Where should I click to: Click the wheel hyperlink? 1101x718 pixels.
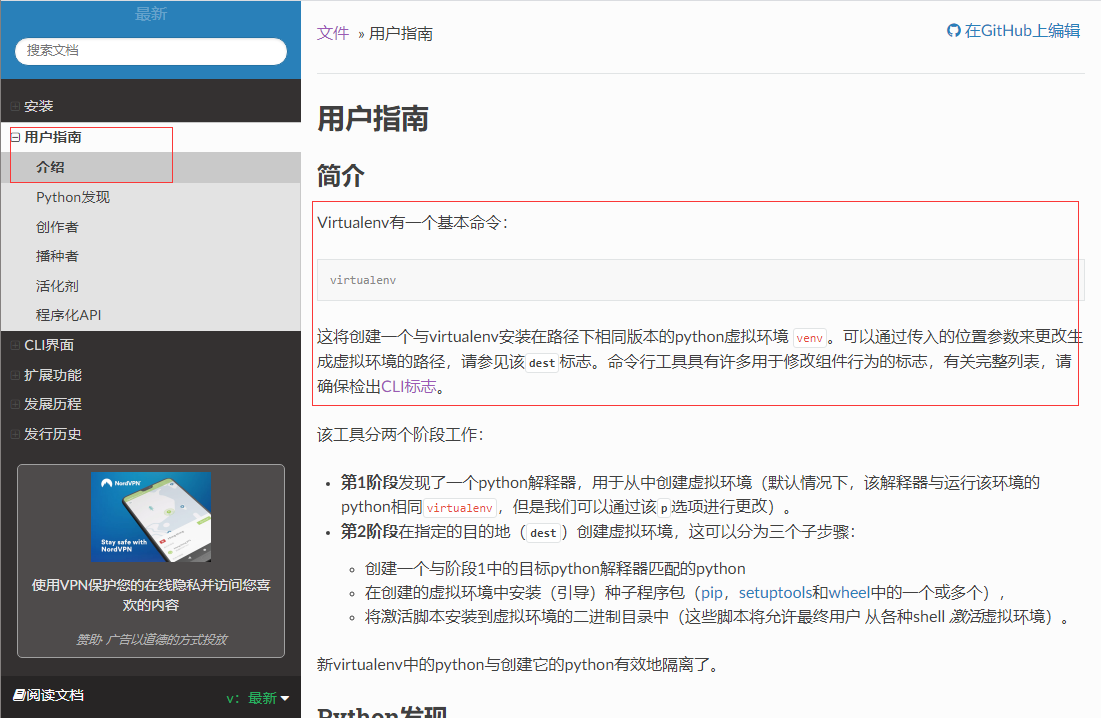pyautogui.click(x=851, y=592)
